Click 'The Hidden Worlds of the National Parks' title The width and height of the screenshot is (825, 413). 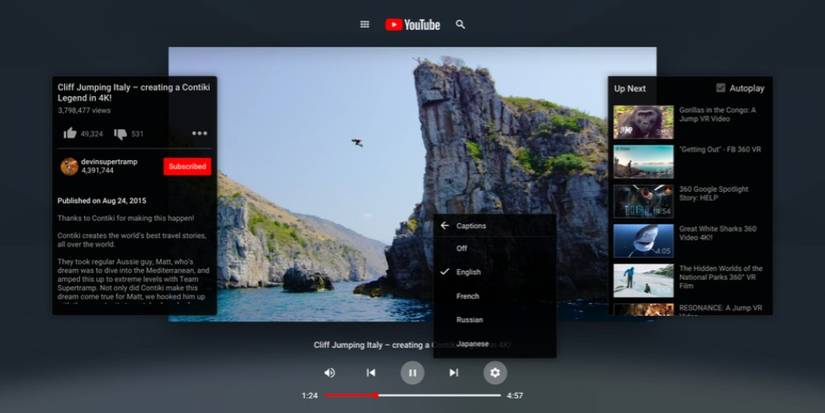click(721, 277)
